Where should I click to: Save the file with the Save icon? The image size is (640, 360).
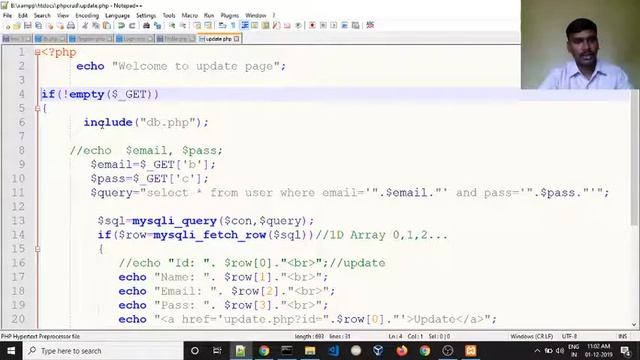pos(28,26)
